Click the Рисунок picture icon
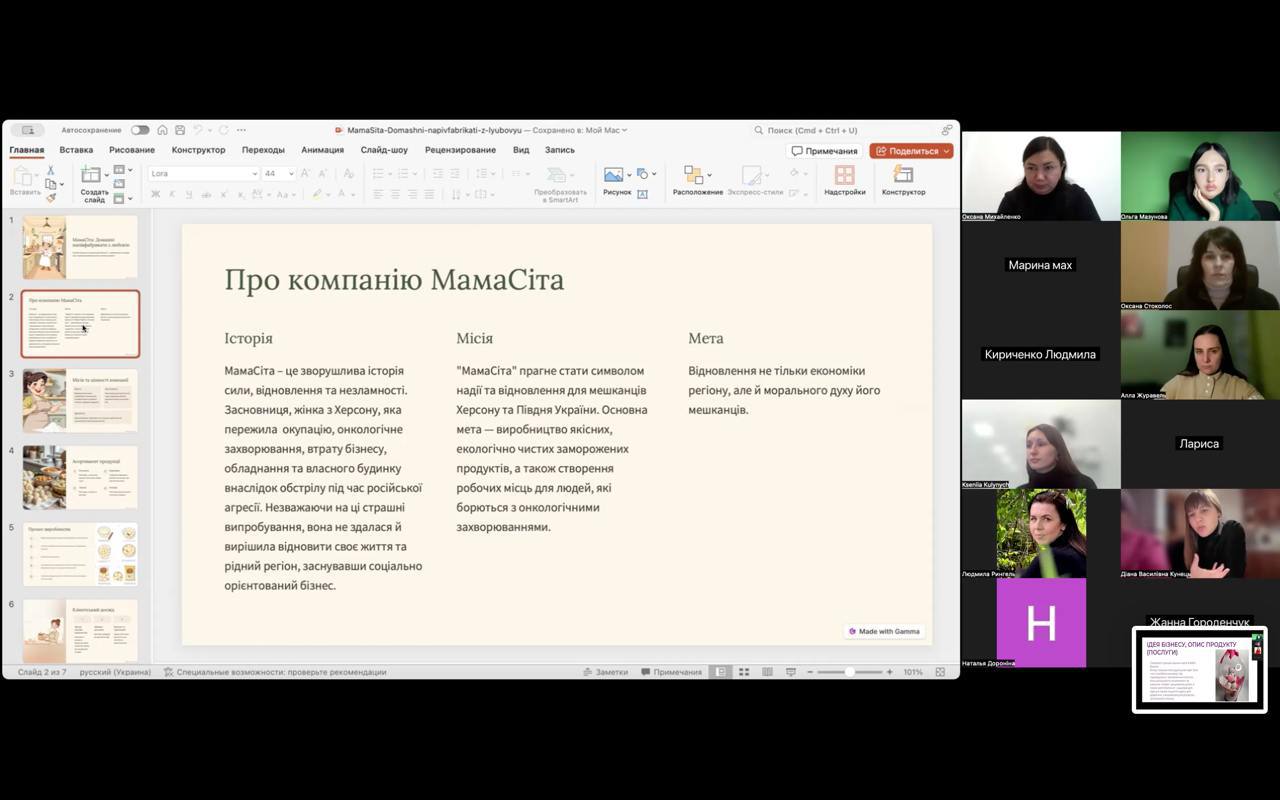Screen dimensions: 1280x800 click(x=613, y=175)
